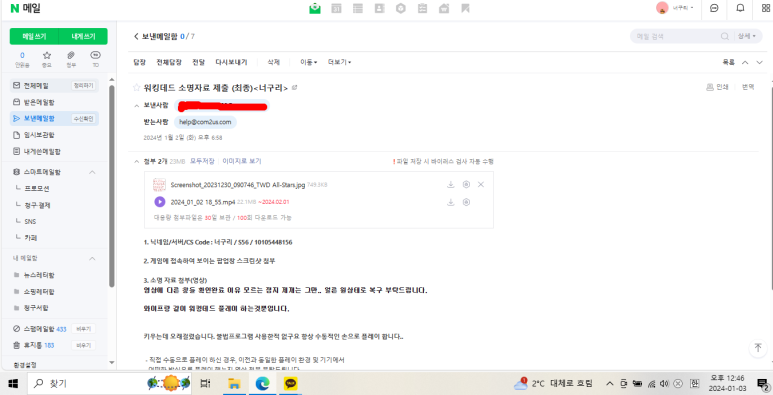Go back with the 보낸메일함 arrow

tap(136, 36)
